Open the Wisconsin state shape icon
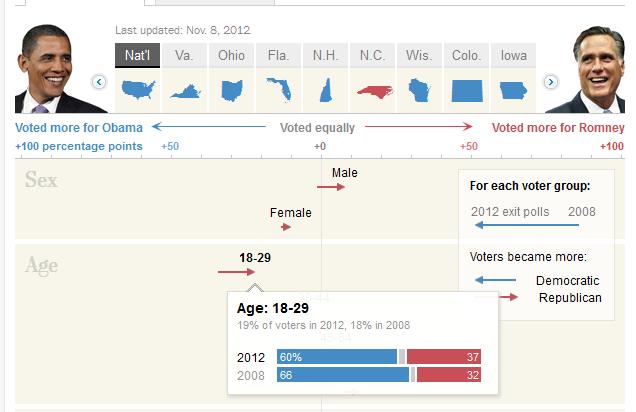This screenshot has width=636, height=412. 419,89
